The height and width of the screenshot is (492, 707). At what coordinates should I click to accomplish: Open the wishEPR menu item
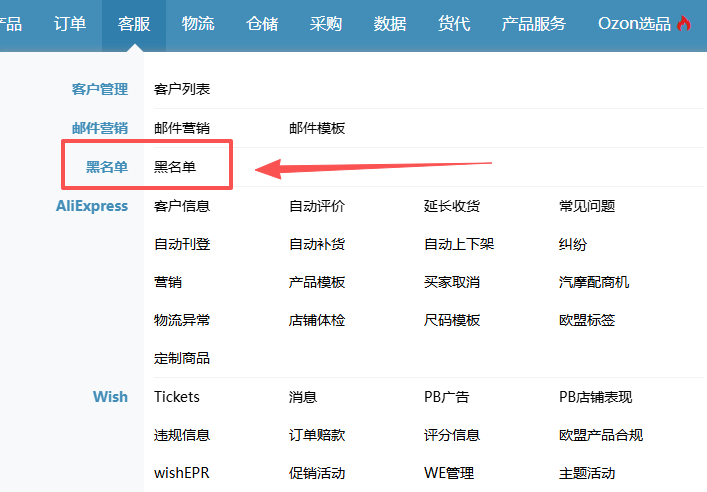(x=182, y=473)
